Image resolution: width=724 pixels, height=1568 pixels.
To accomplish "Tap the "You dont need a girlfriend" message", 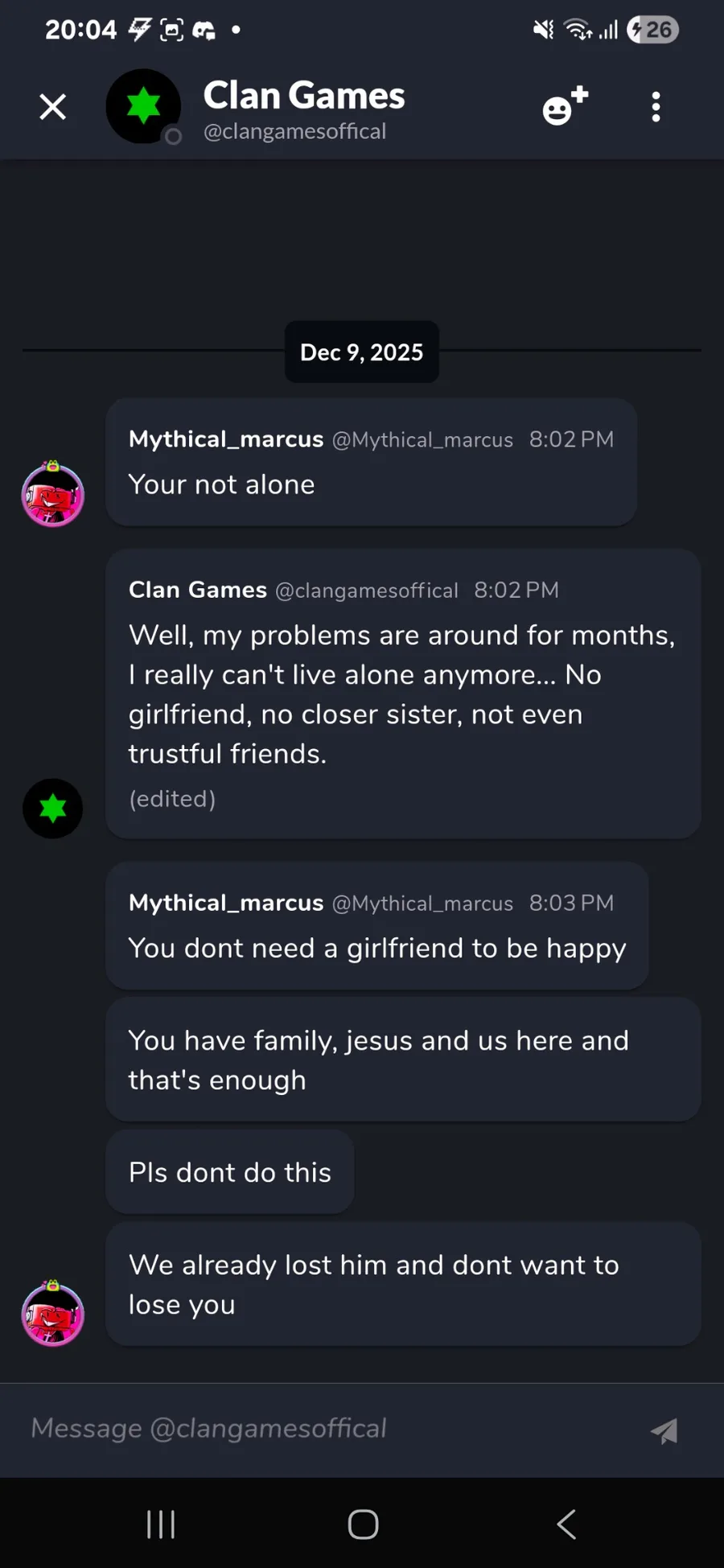I will tap(377, 949).
